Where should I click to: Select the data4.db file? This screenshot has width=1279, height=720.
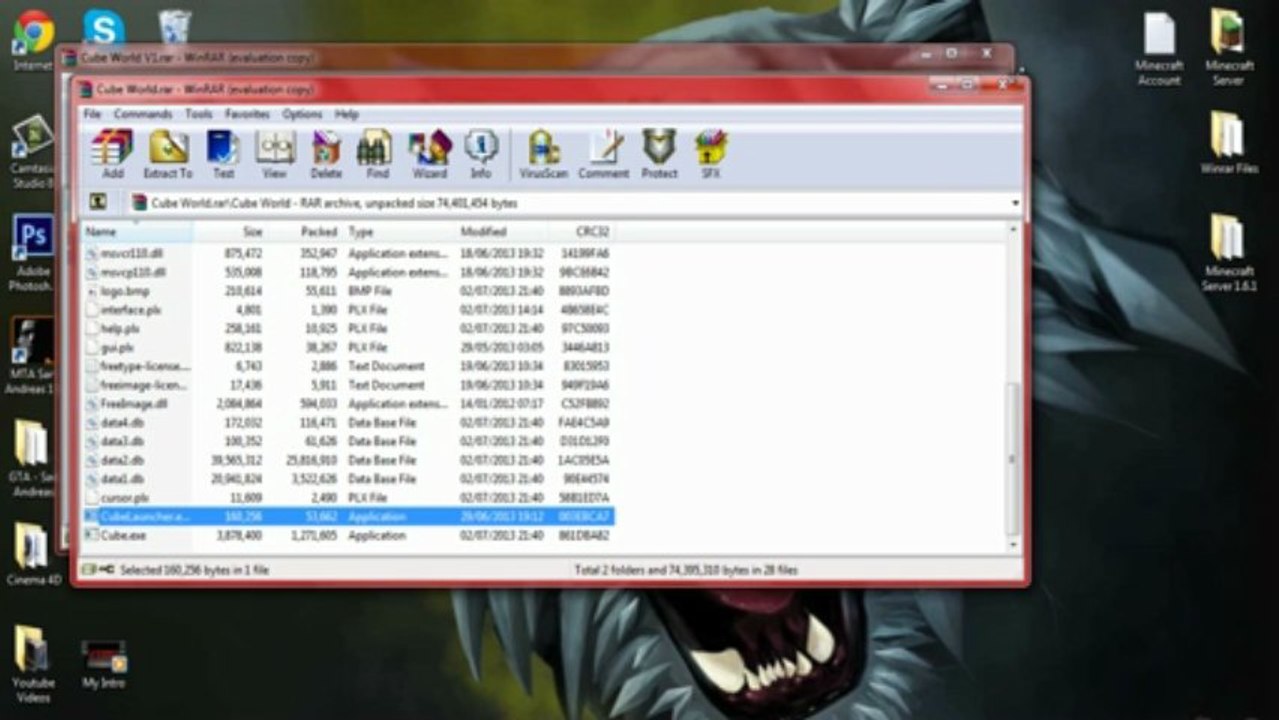coord(348,423)
